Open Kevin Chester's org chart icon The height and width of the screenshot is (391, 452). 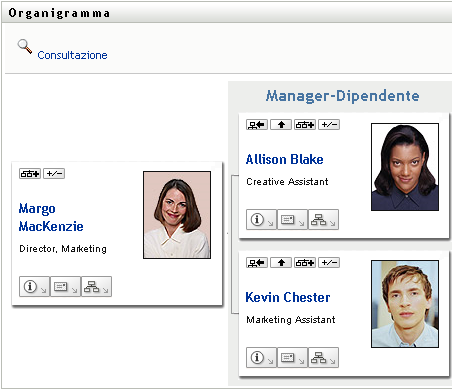[323, 358]
